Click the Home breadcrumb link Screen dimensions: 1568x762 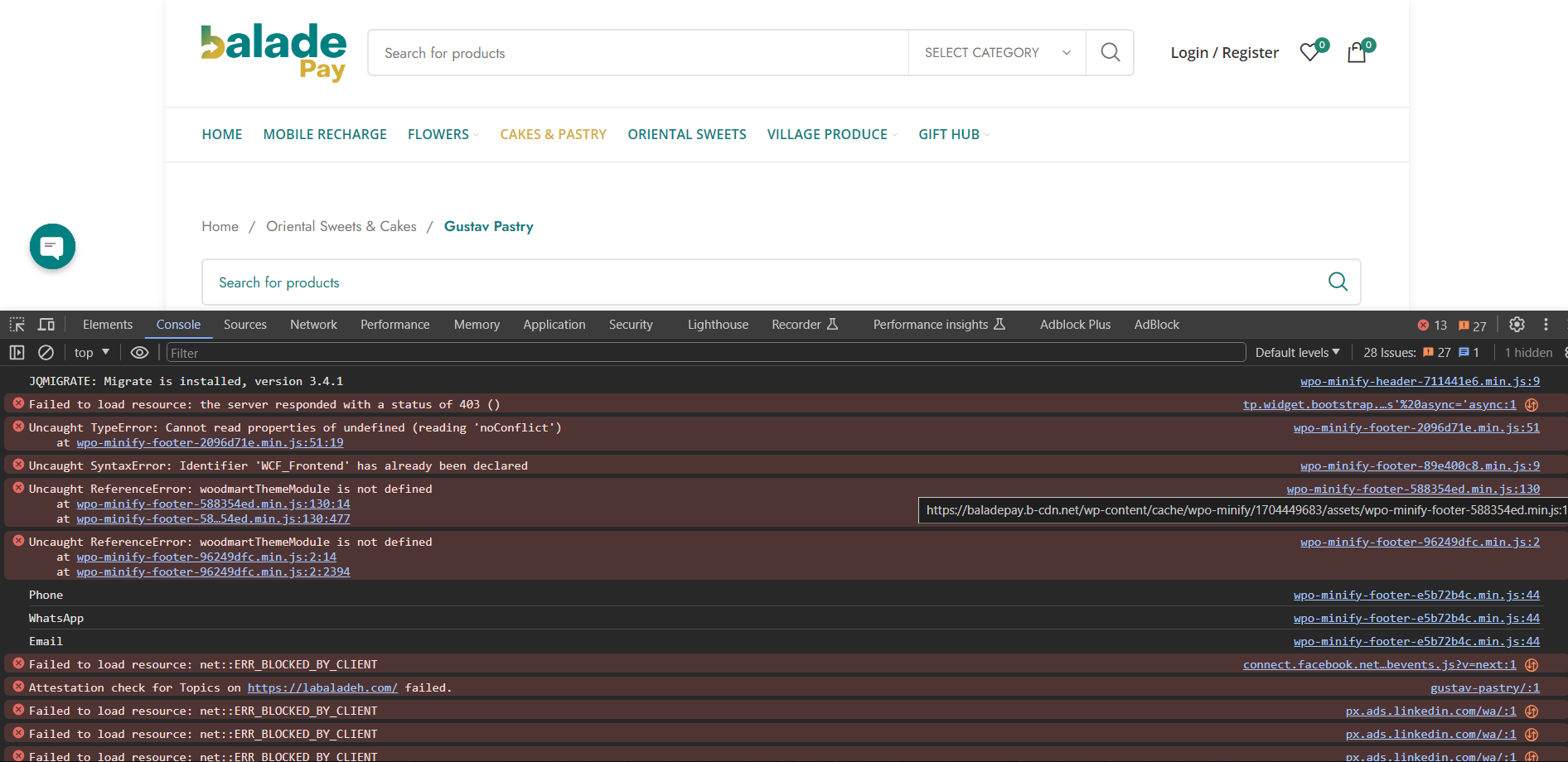(220, 226)
